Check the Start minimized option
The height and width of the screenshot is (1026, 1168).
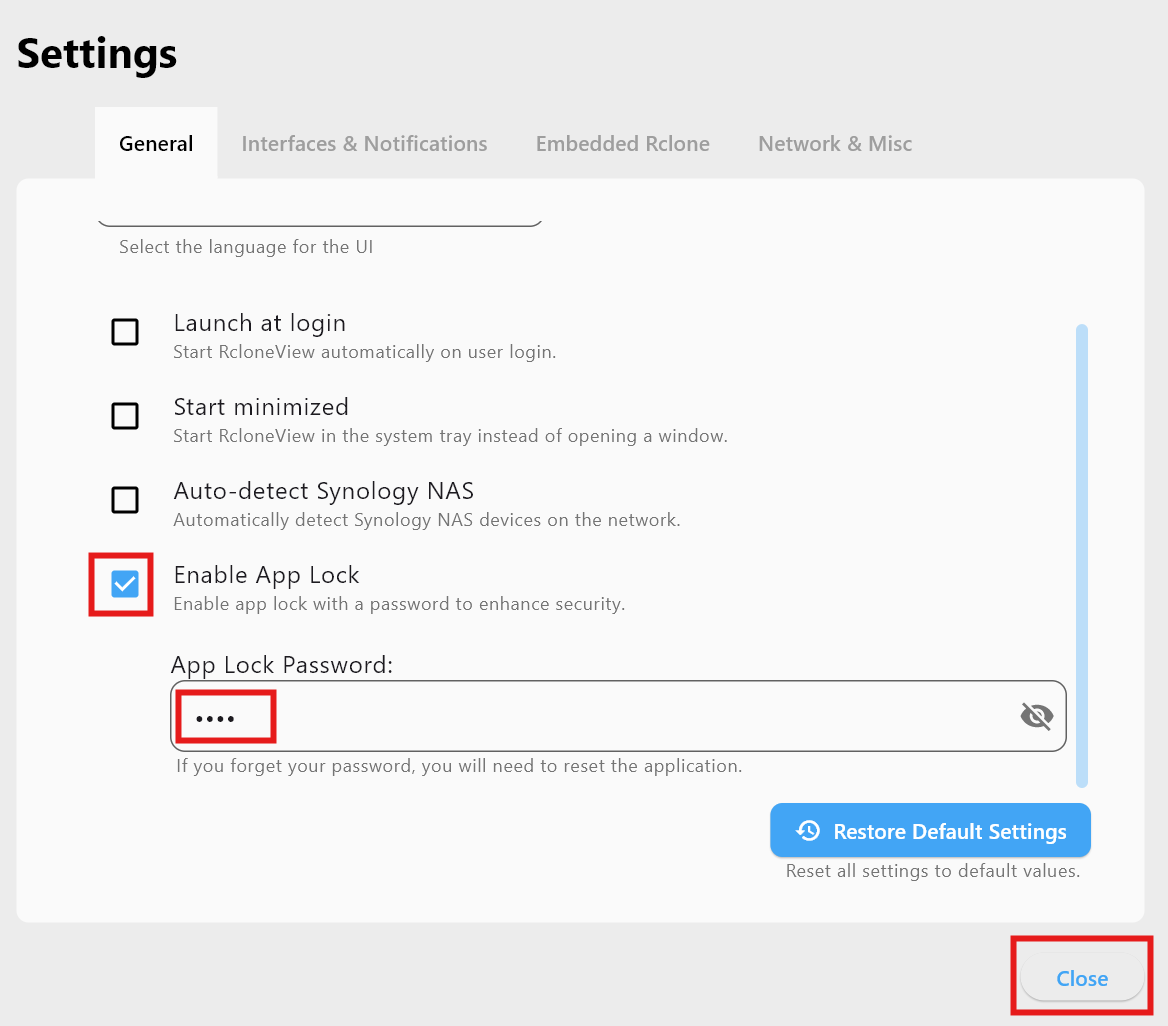[x=125, y=416]
